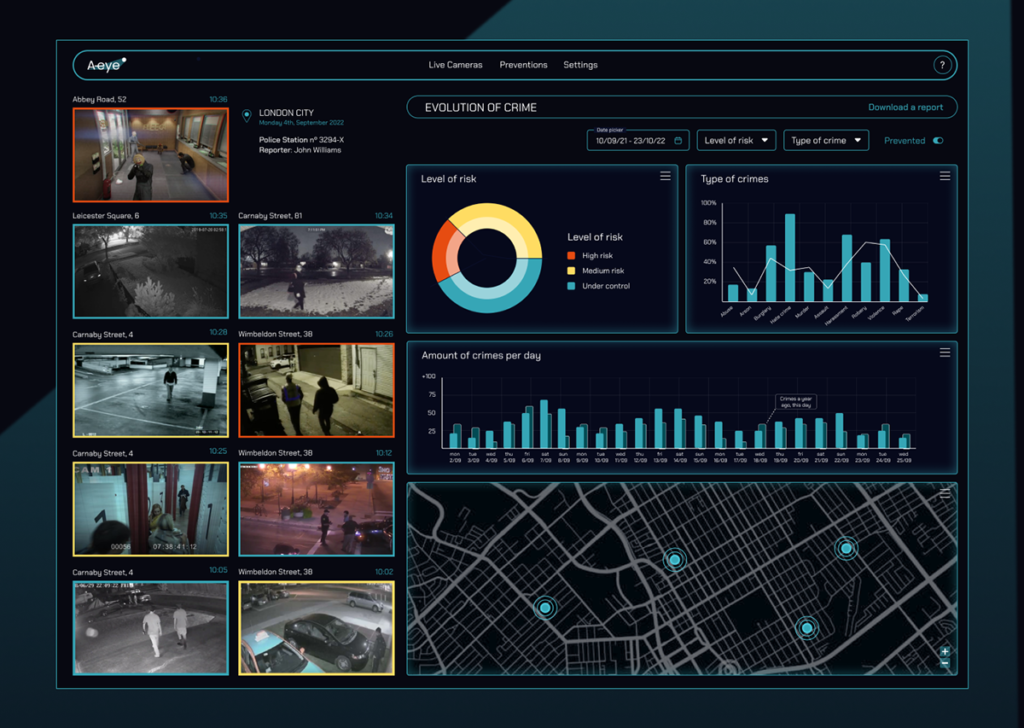The width and height of the screenshot is (1024, 728).
Task: Open the Carnaby Street, 4 feed from 10:28
Action: coord(151,390)
